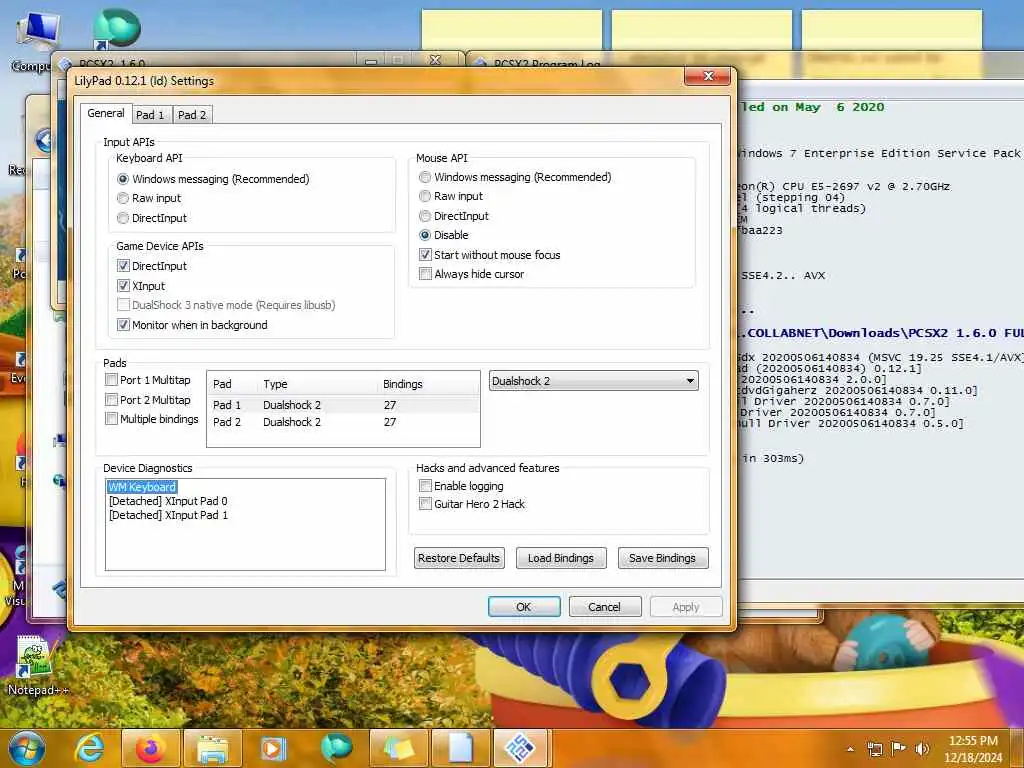Enable logging checkbox
Image resolution: width=1024 pixels, height=768 pixels.
click(x=461, y=486)
